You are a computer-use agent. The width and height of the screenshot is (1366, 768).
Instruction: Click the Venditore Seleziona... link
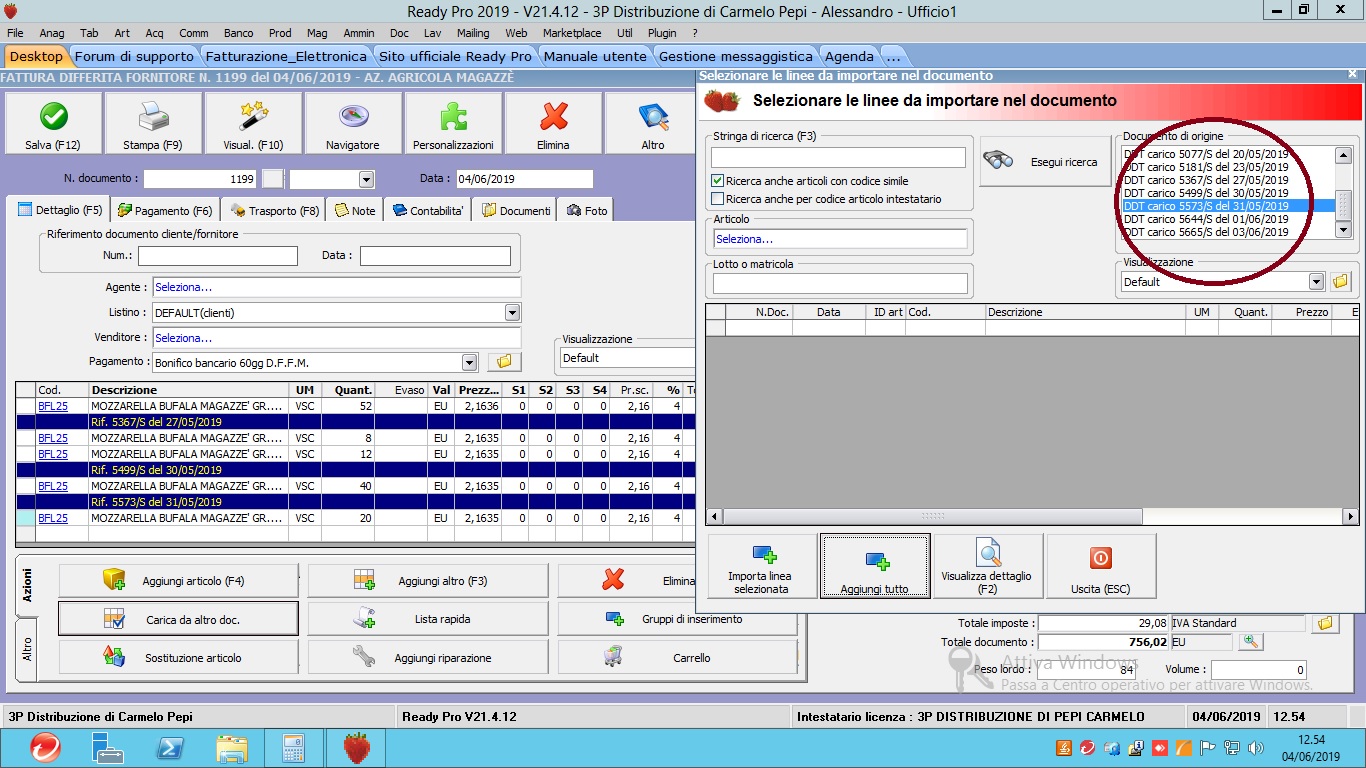pyautogui.click(x=184, y=338)
